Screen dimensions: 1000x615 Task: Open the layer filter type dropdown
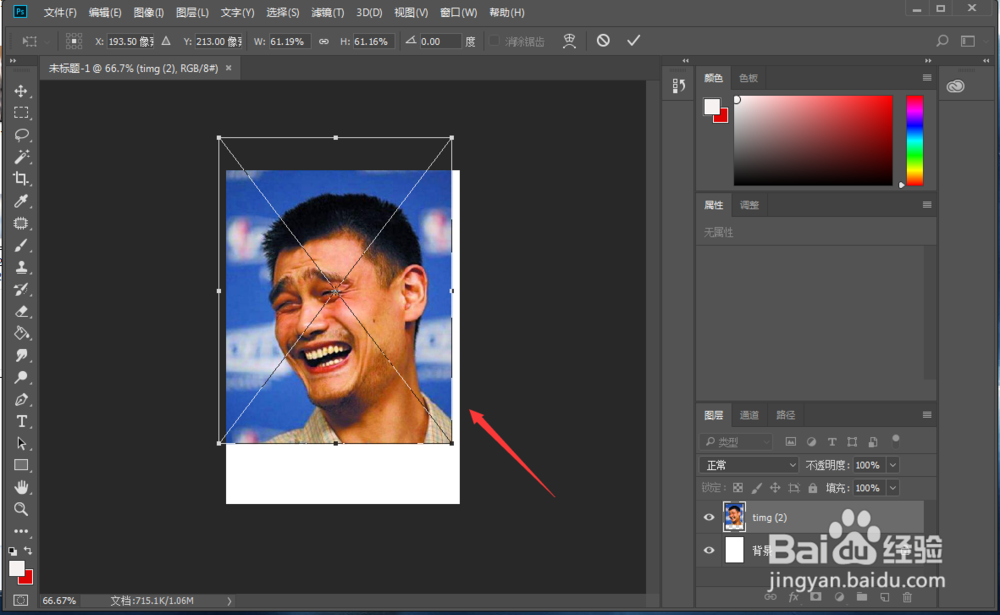pos(737,441)
